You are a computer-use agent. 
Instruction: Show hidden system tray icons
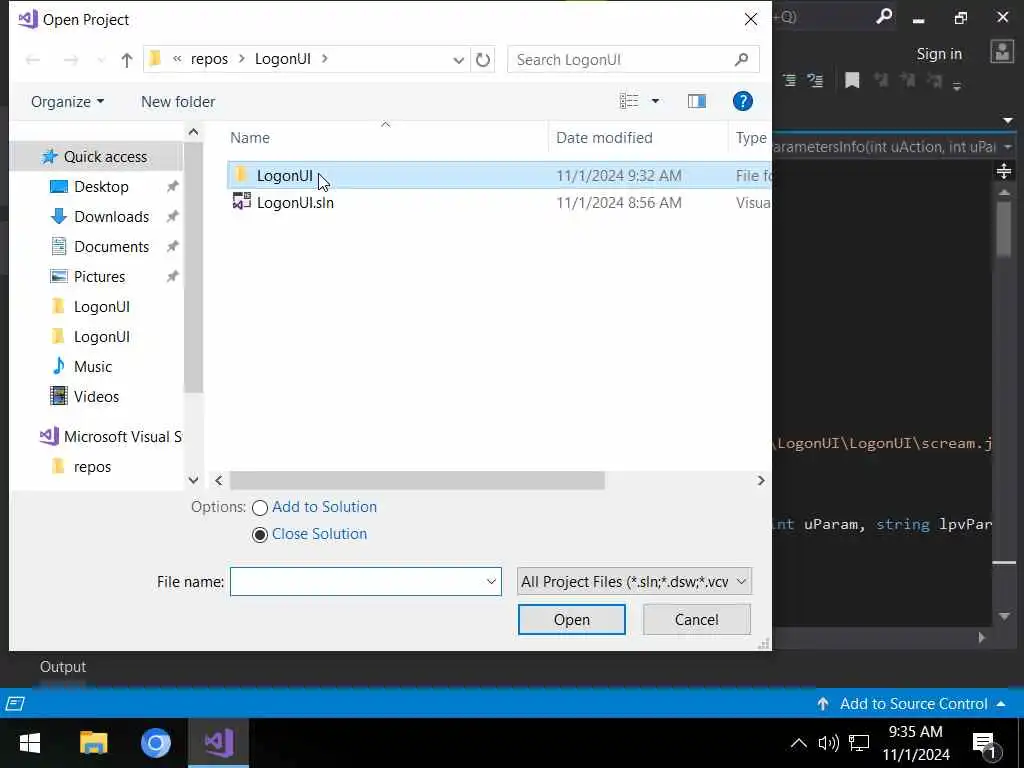point(798,743)
